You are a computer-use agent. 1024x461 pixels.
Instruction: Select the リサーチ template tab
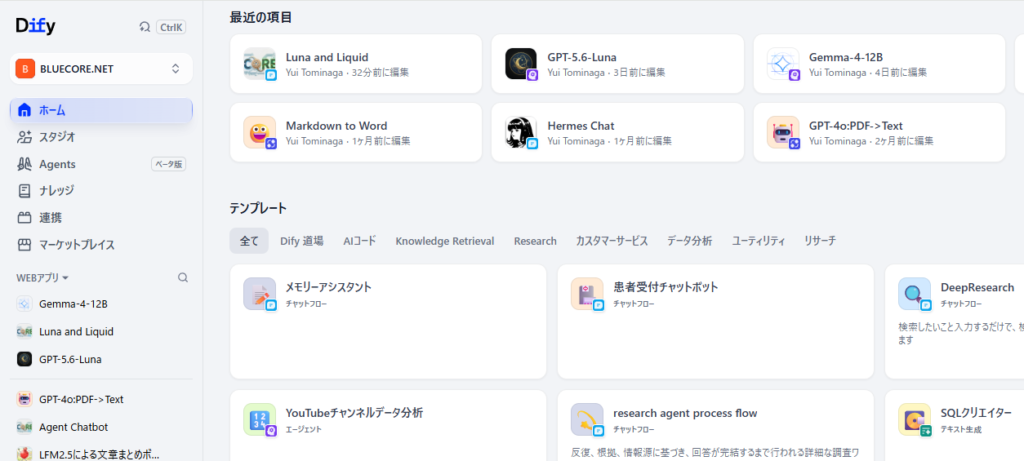coord(820,241)
